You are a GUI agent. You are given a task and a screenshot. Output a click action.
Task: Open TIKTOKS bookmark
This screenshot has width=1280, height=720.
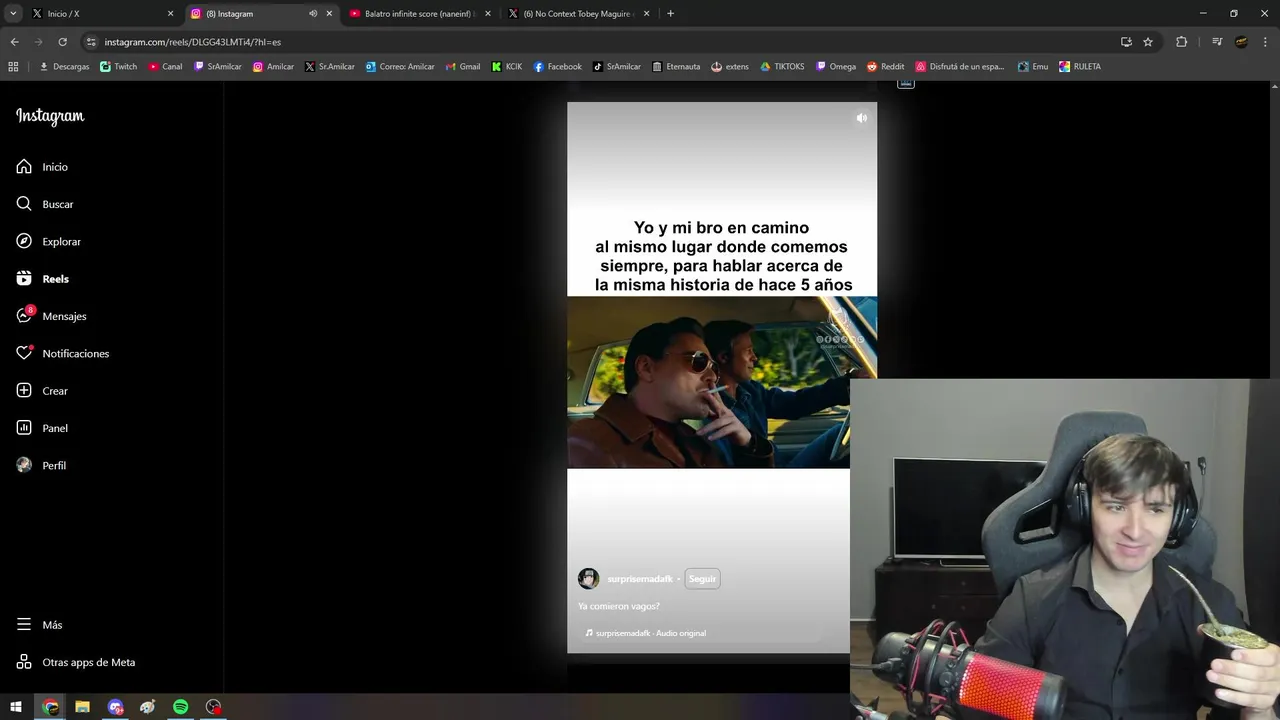pos(782,67)
